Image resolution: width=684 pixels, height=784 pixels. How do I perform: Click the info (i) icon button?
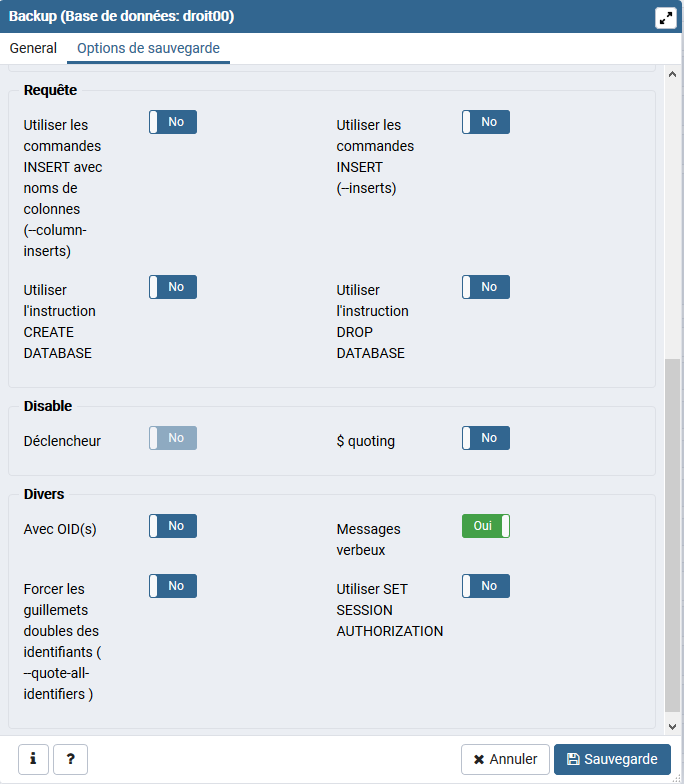(x=33, y=759)
